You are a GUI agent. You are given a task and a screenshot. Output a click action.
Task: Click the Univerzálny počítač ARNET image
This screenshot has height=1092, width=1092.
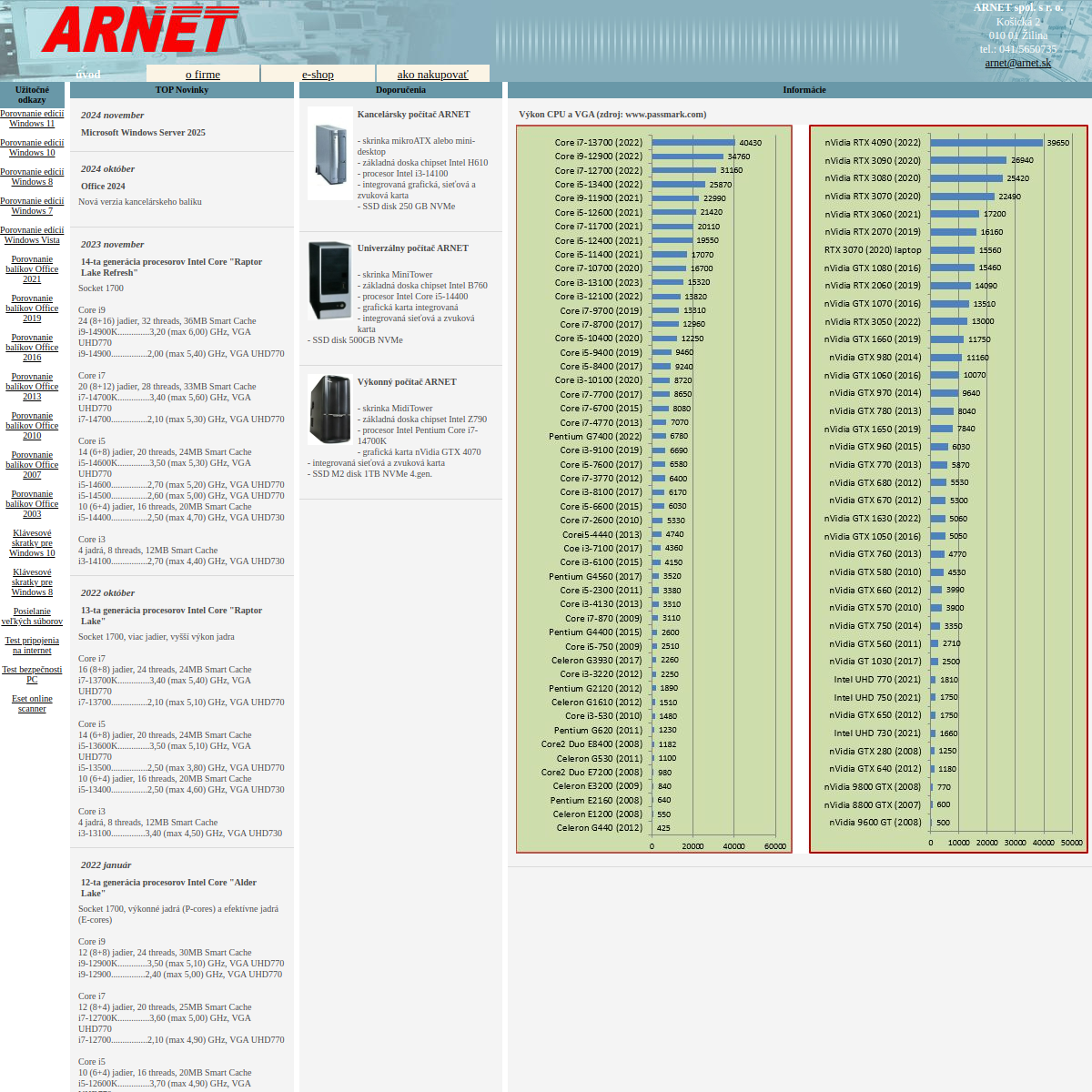(330, 280)
